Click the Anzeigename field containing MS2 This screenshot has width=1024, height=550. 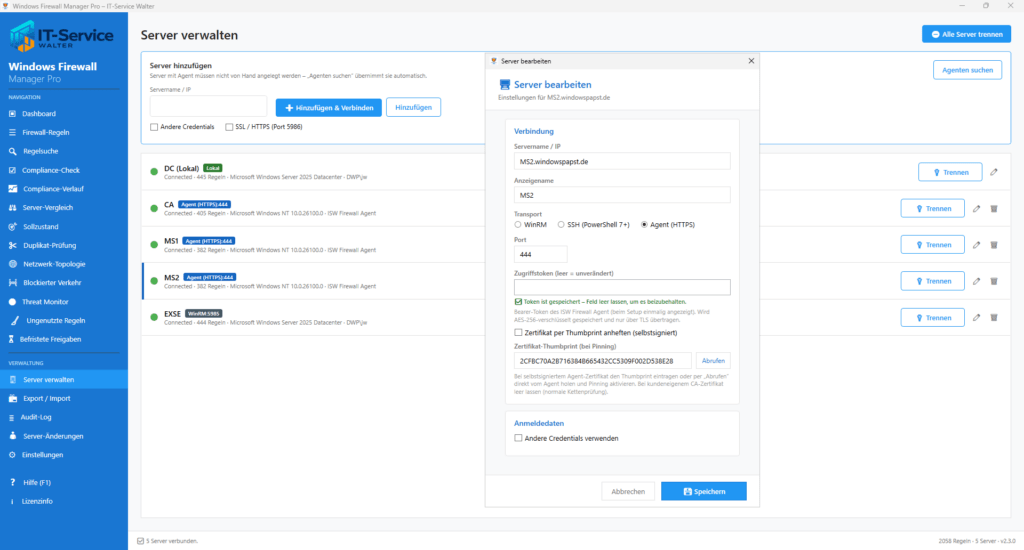622,195
